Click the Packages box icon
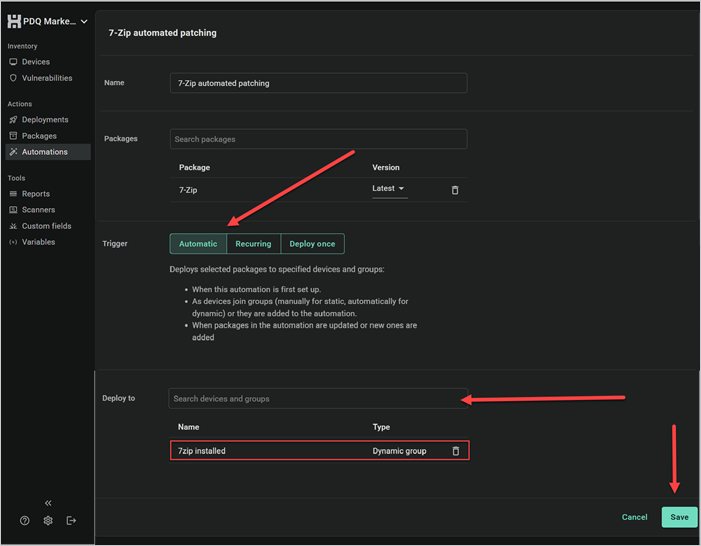701x546 pixels. tap(13, 135)
